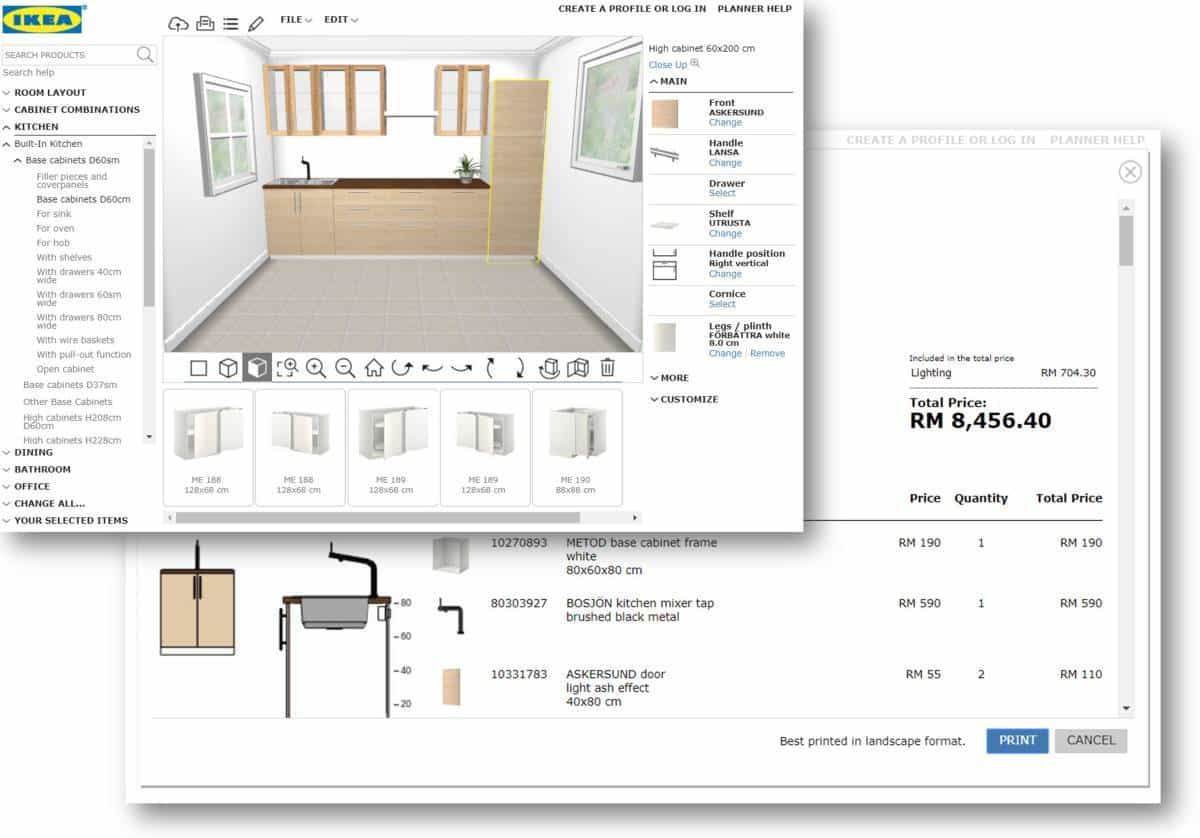Click the Close Up link
The width and height of the screenshot is (1200, 838).
tap(668, 65)
